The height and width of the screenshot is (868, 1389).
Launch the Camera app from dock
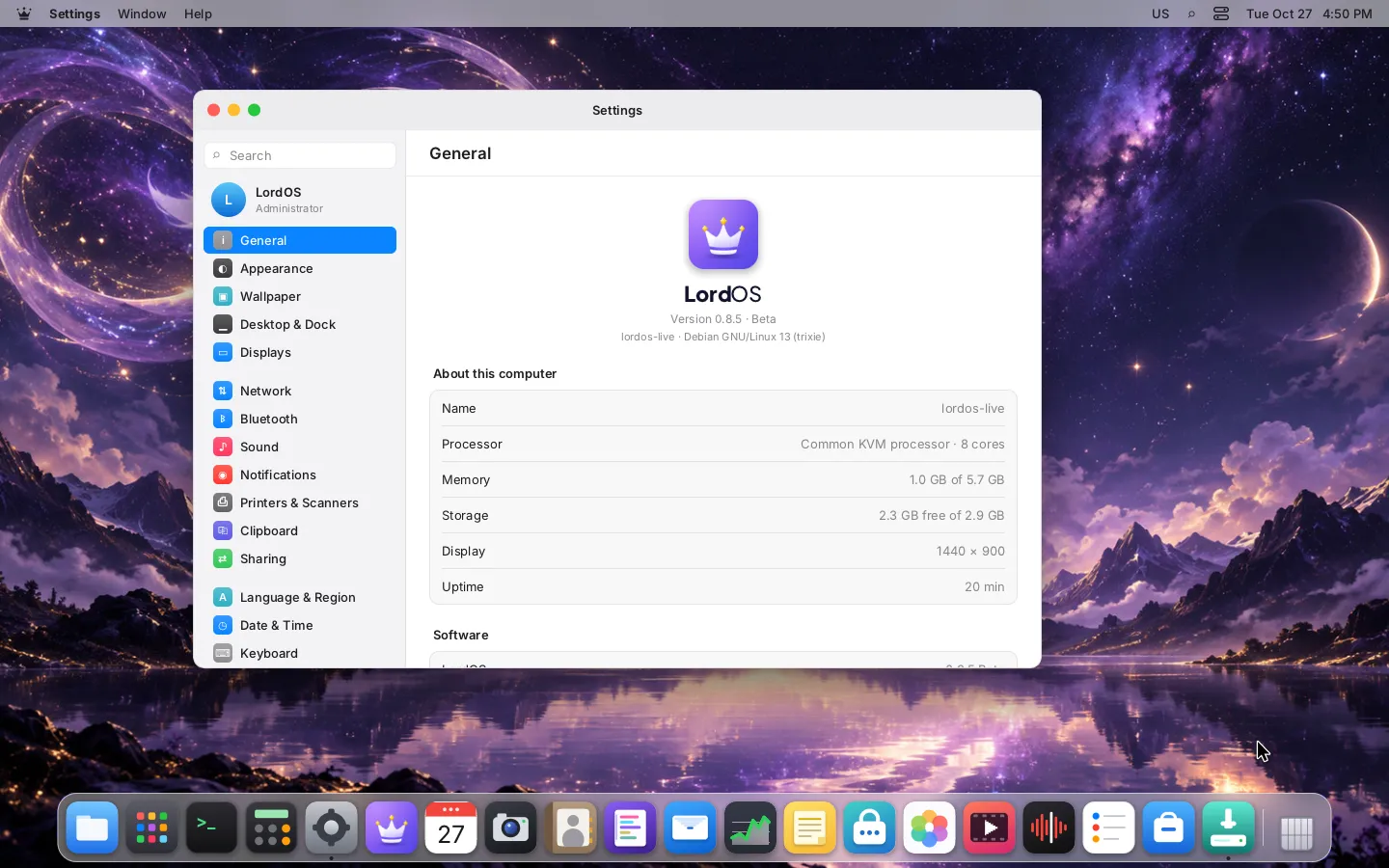(510, 827)
